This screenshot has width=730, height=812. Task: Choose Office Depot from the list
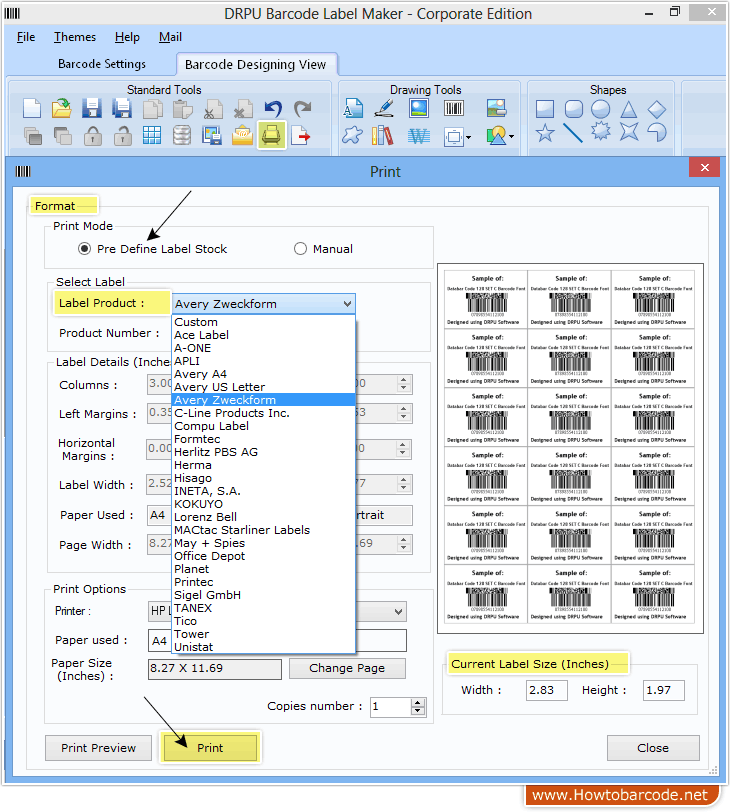click(264, 556)
